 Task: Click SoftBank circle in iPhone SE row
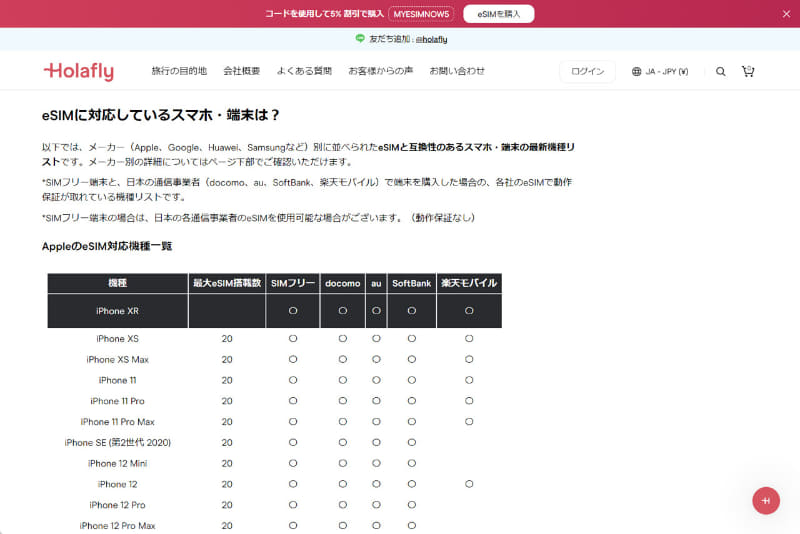point(412,443)
